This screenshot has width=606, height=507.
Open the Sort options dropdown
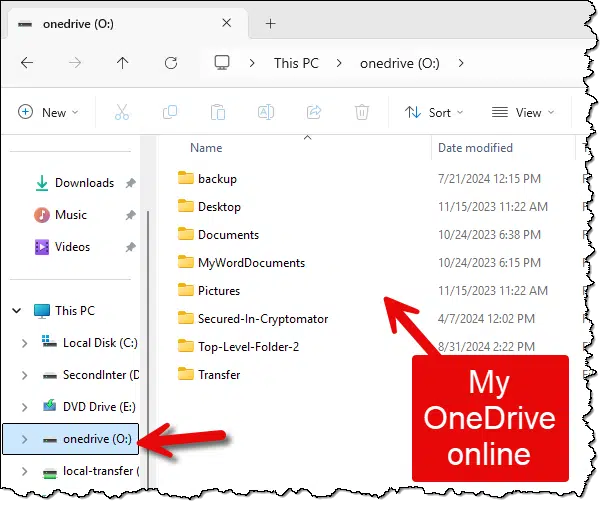[434, 112]
